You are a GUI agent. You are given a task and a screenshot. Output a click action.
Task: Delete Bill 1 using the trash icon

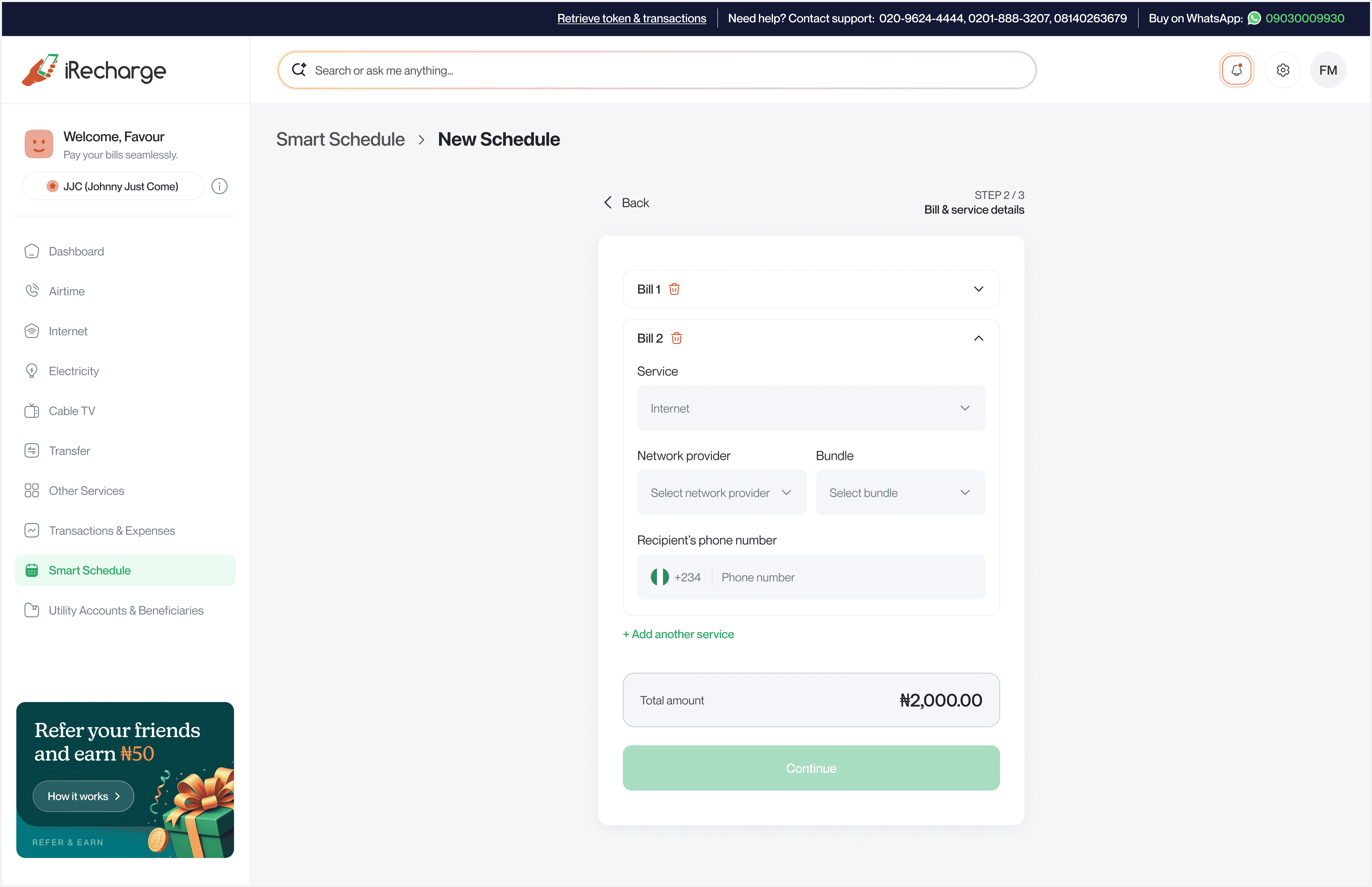pos(674,289)
